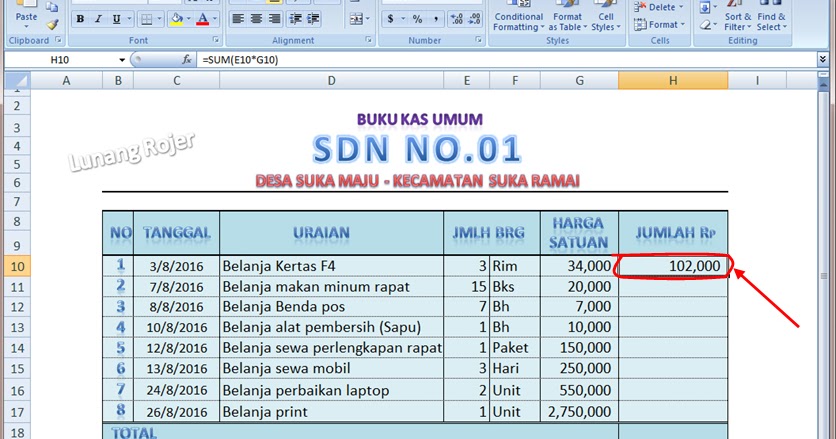This screenshot has height=439, width=836.
Task: Open Alignment dialog launcher
Action: tap(368, 40)
